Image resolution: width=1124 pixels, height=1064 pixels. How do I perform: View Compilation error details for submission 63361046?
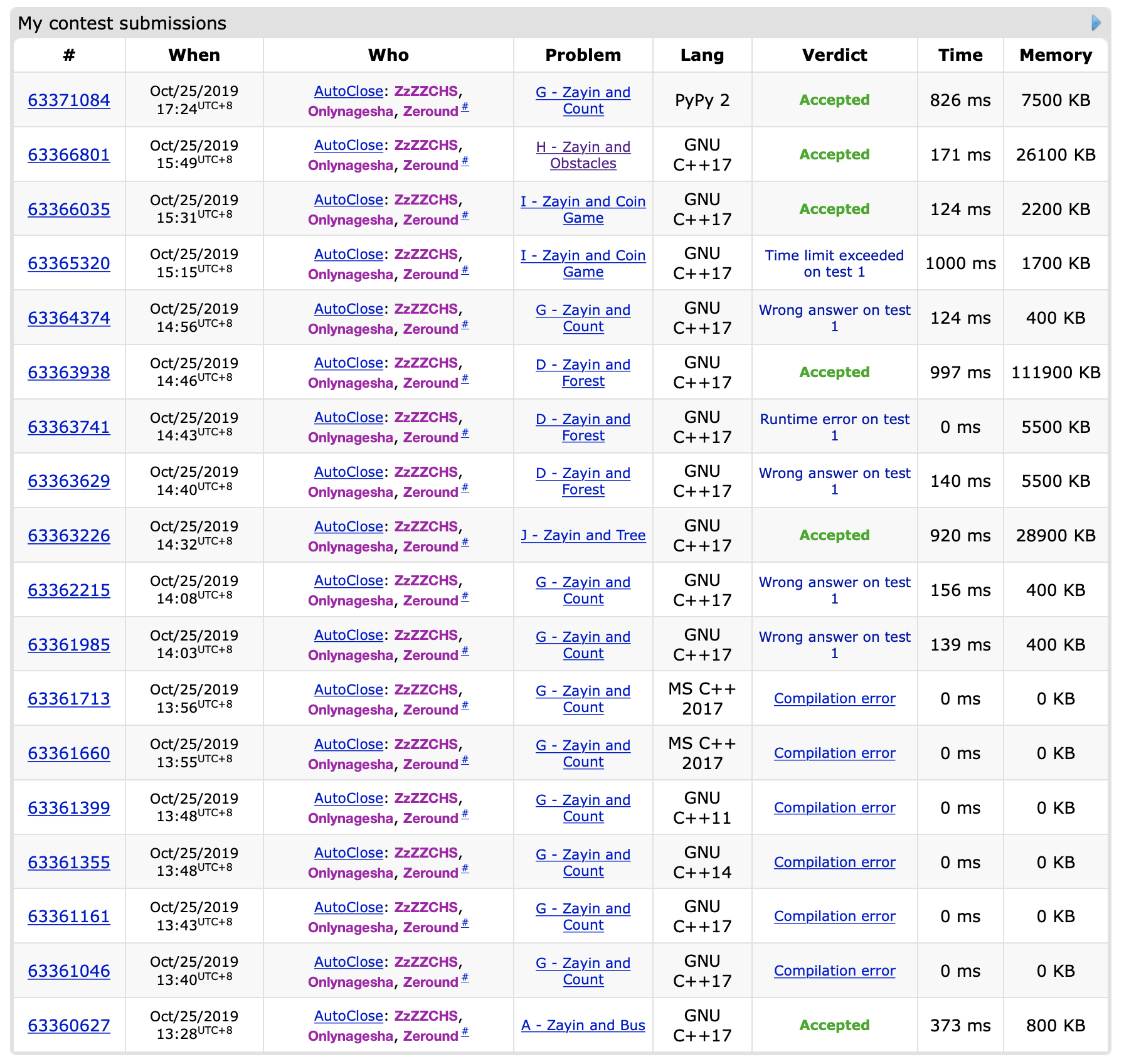834,971
